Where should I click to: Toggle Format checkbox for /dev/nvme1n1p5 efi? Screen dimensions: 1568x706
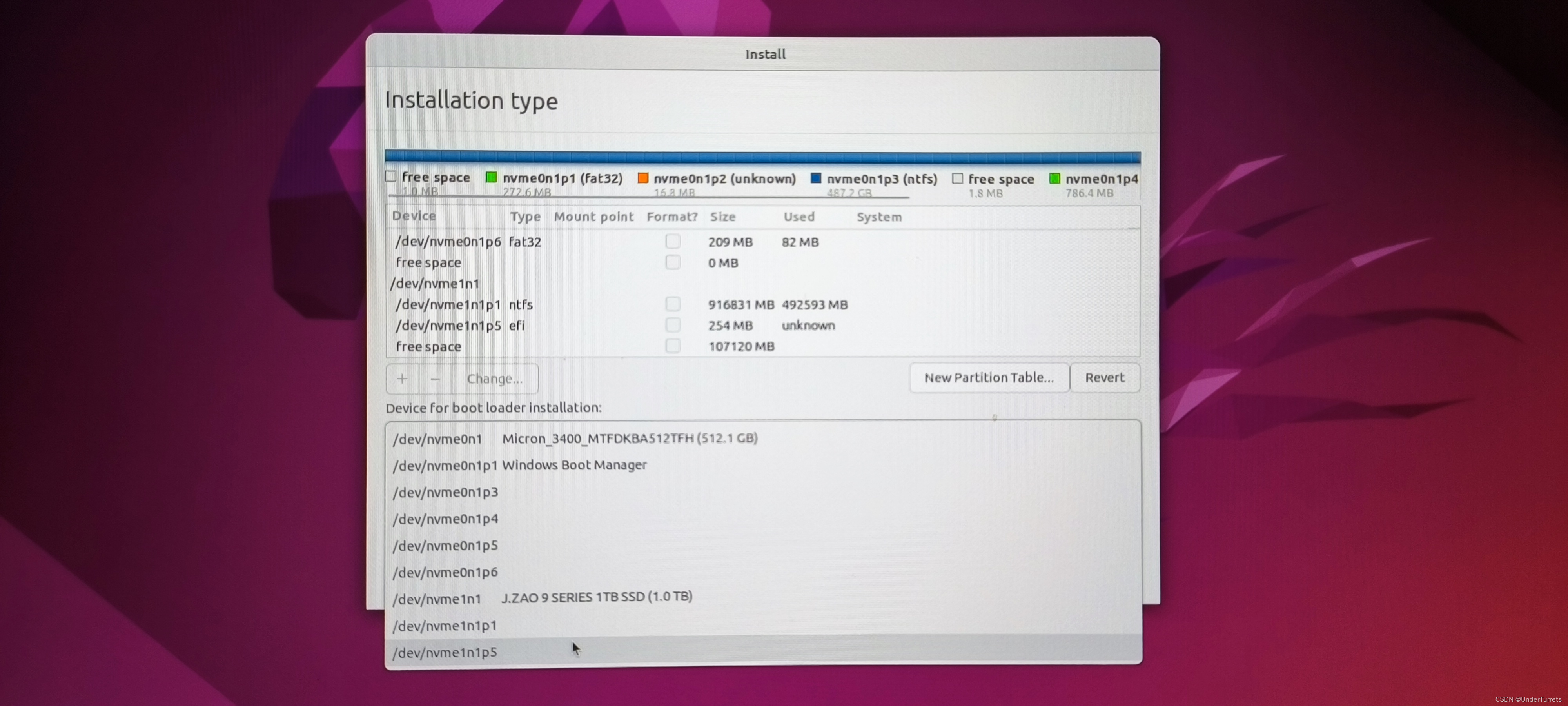[x=672, y=325]
